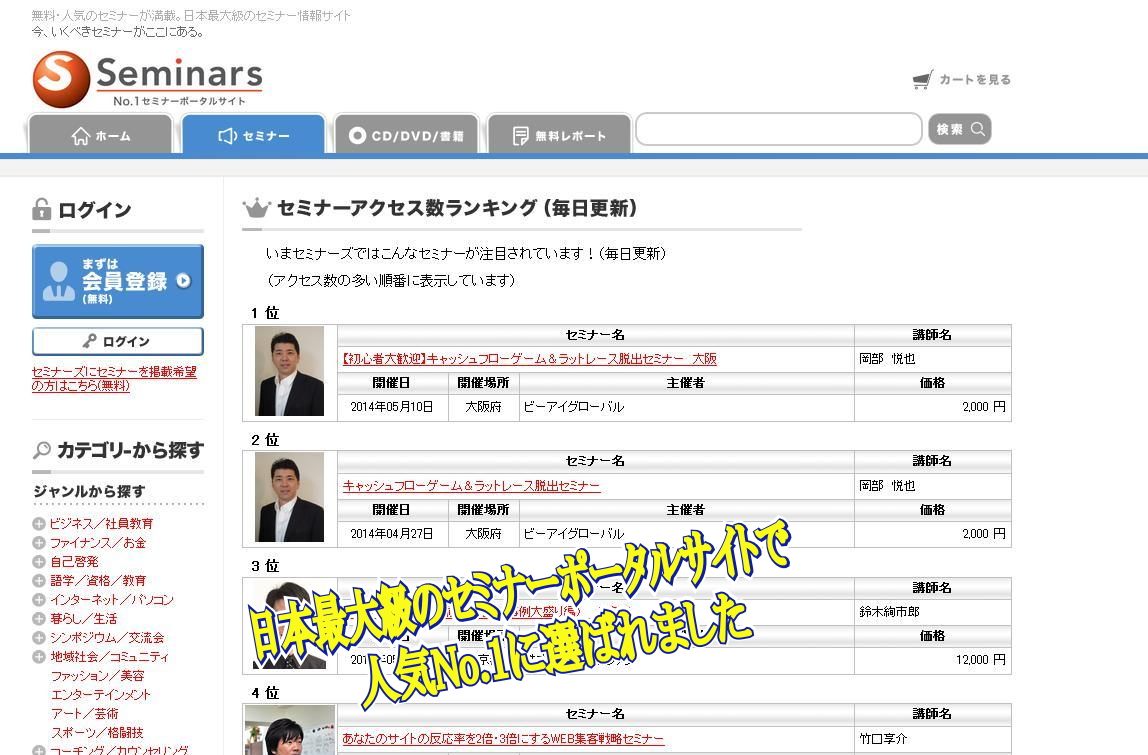Image resolution: width=1148 pixels, height=755 pixels.
Task: Expand the 語学/資格/教育 category plus icon
Action: [x=39, y=581]
